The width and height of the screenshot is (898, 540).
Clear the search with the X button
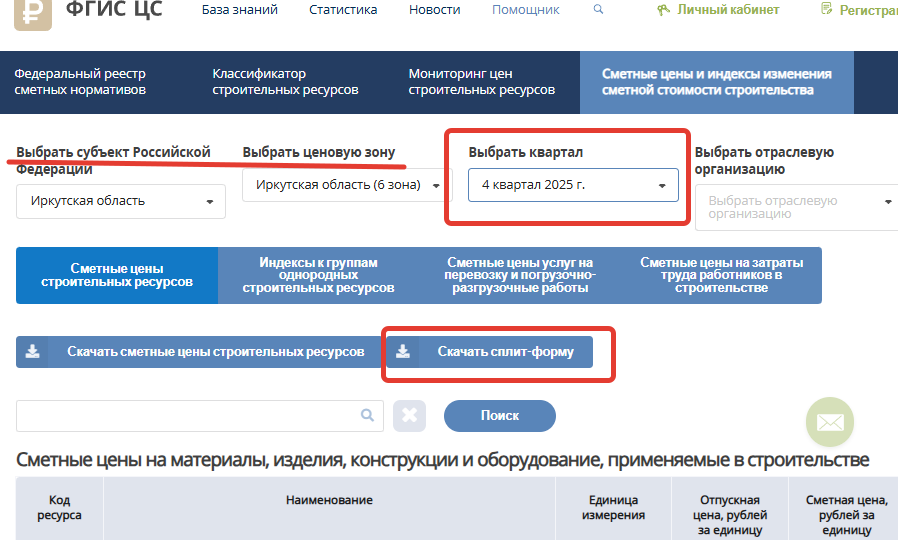pyautogui.click(x=409, y=415)
